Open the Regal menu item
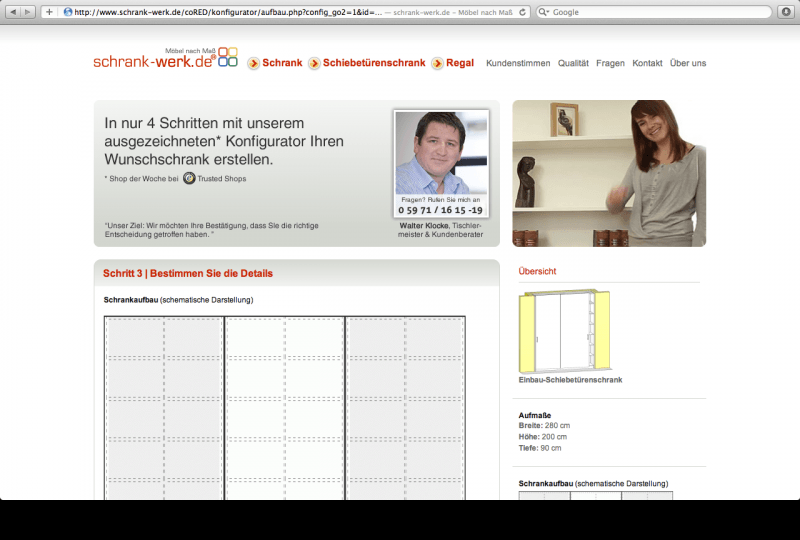 tap(460, 63)
